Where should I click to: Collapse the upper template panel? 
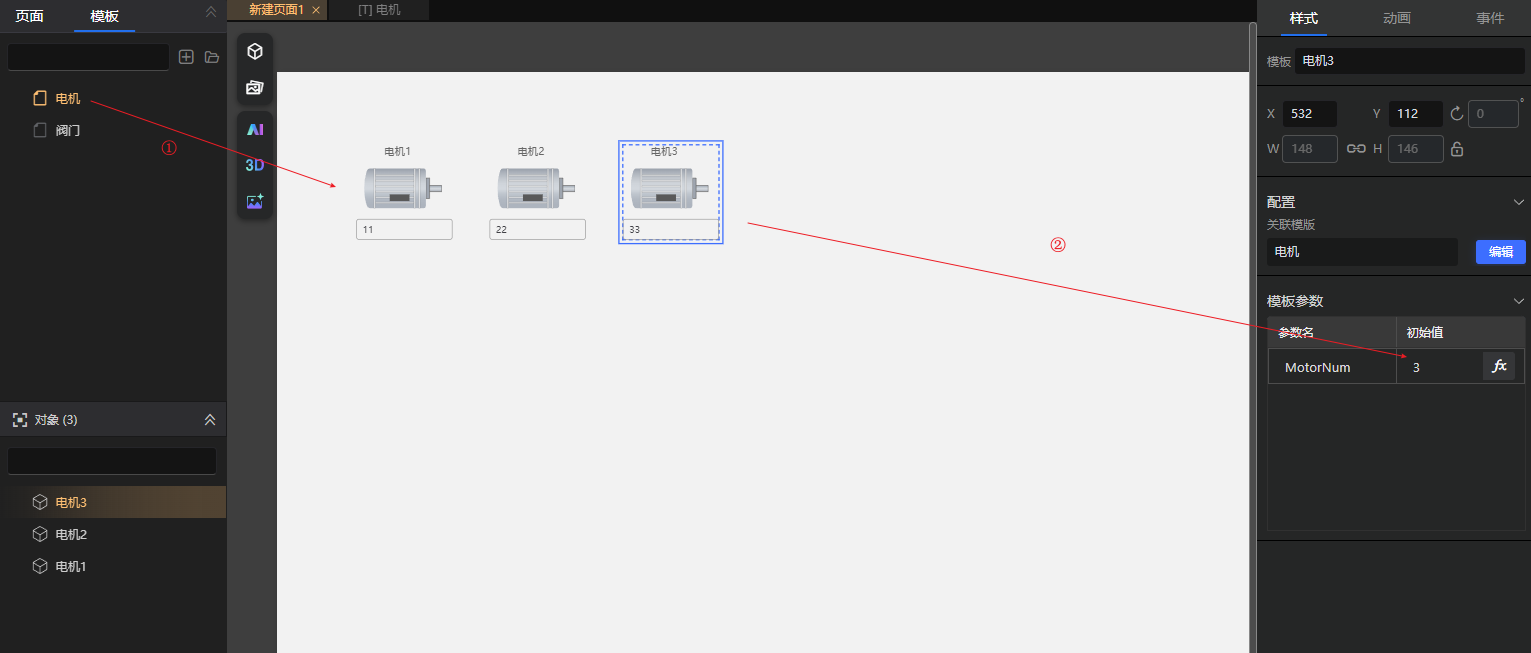coord(210,12)
